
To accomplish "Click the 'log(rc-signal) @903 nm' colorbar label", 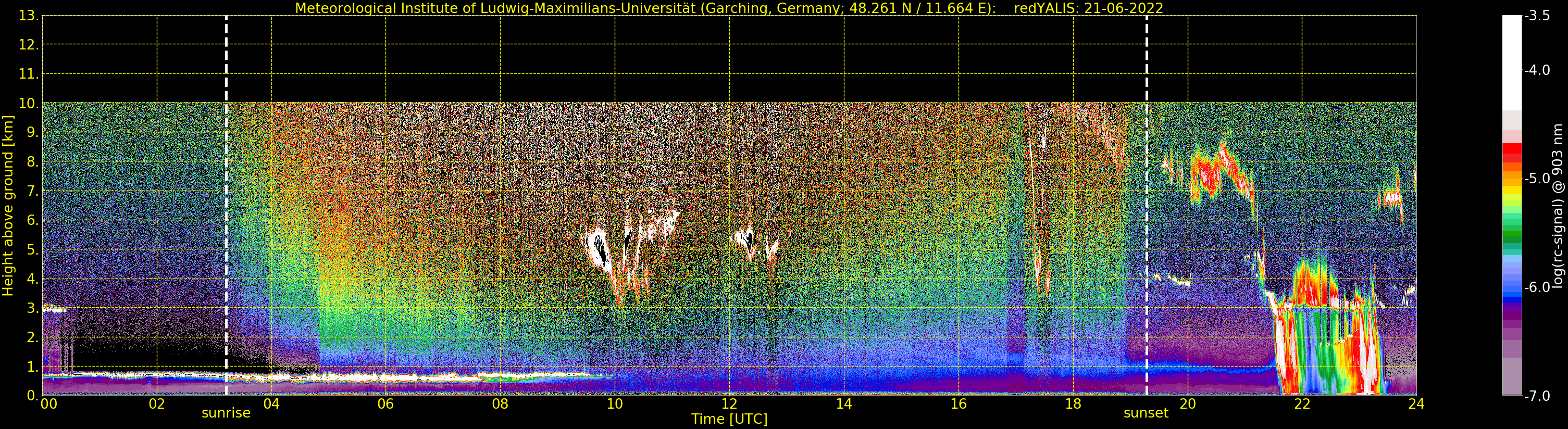I will [x=1558, y=206].
